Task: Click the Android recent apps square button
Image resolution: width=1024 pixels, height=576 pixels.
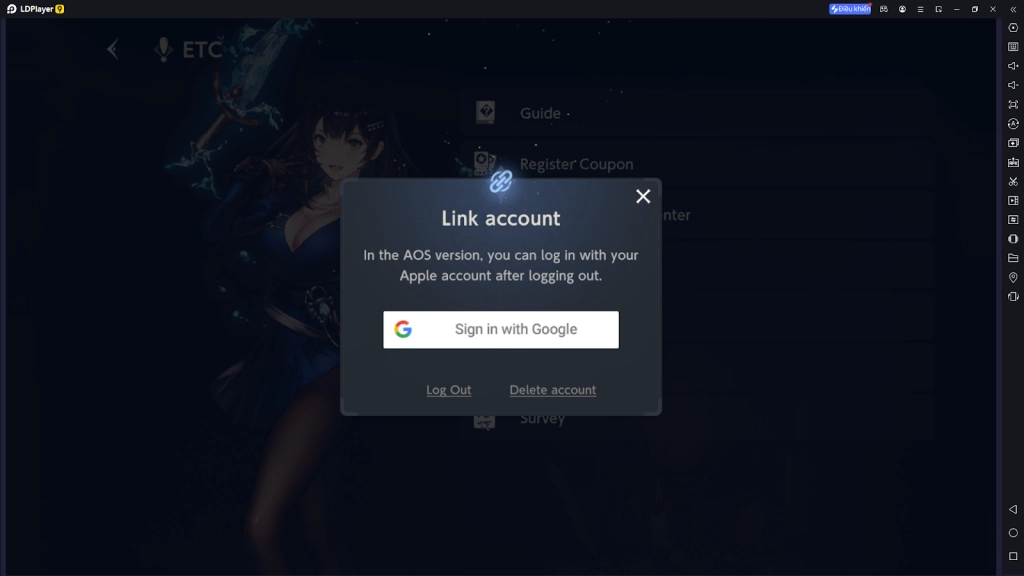Action: coord(1013,556)
